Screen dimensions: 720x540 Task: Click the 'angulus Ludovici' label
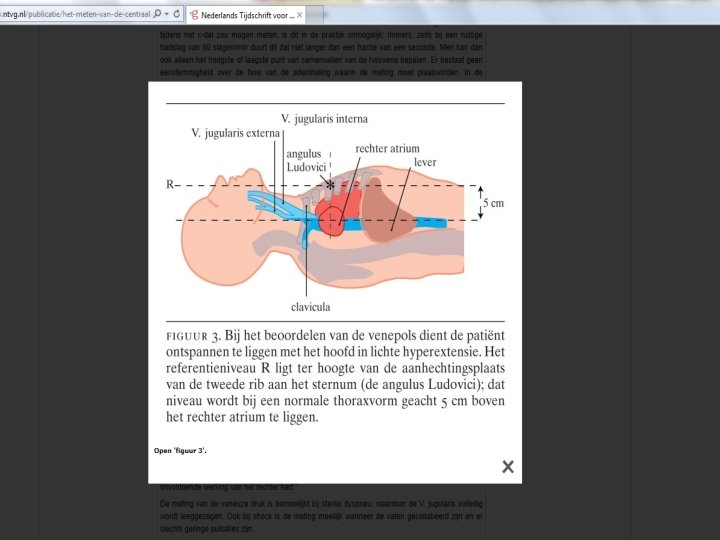click(x=306, y=160)
